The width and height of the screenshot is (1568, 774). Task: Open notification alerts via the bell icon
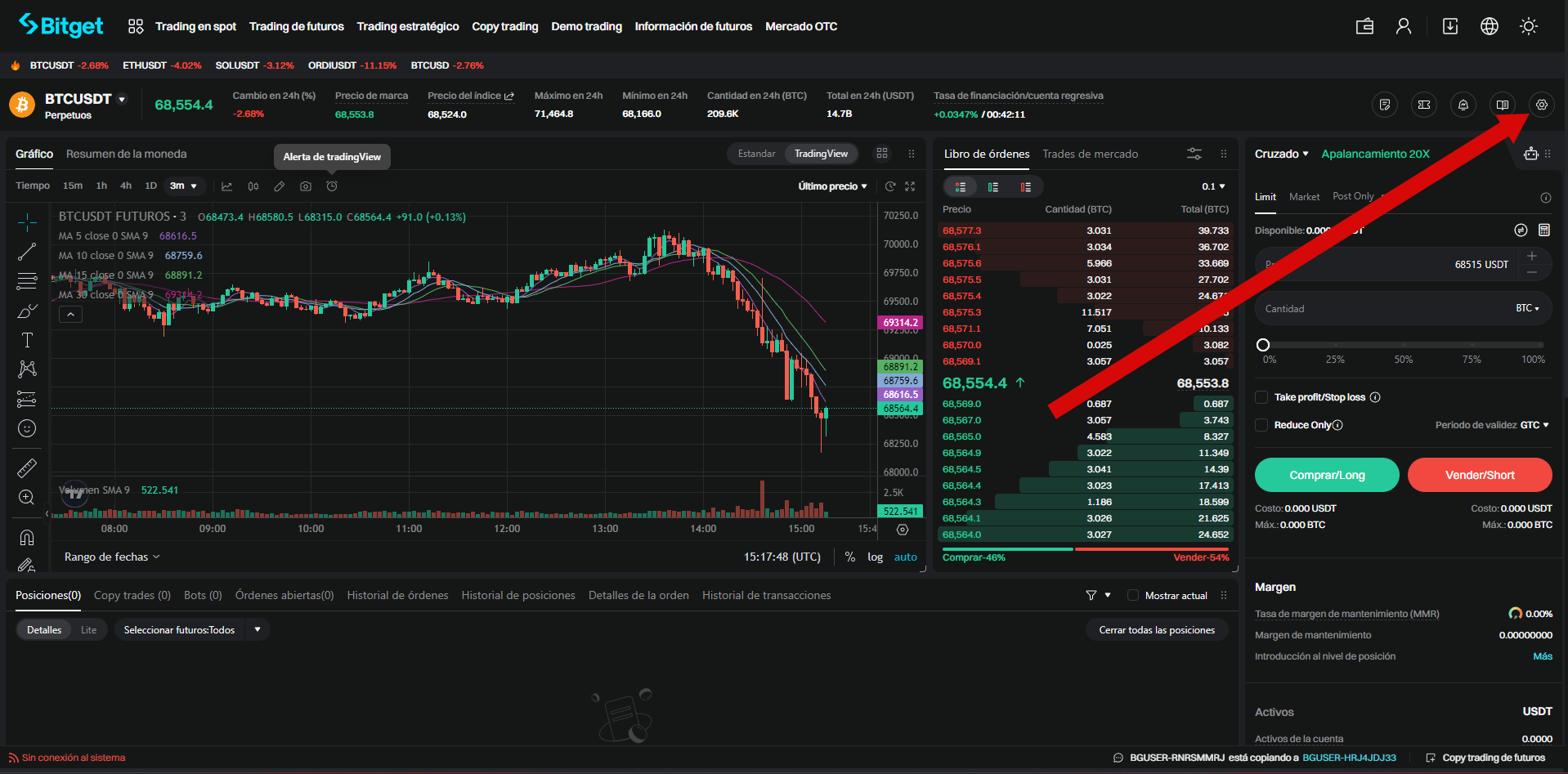(1463, 105)
